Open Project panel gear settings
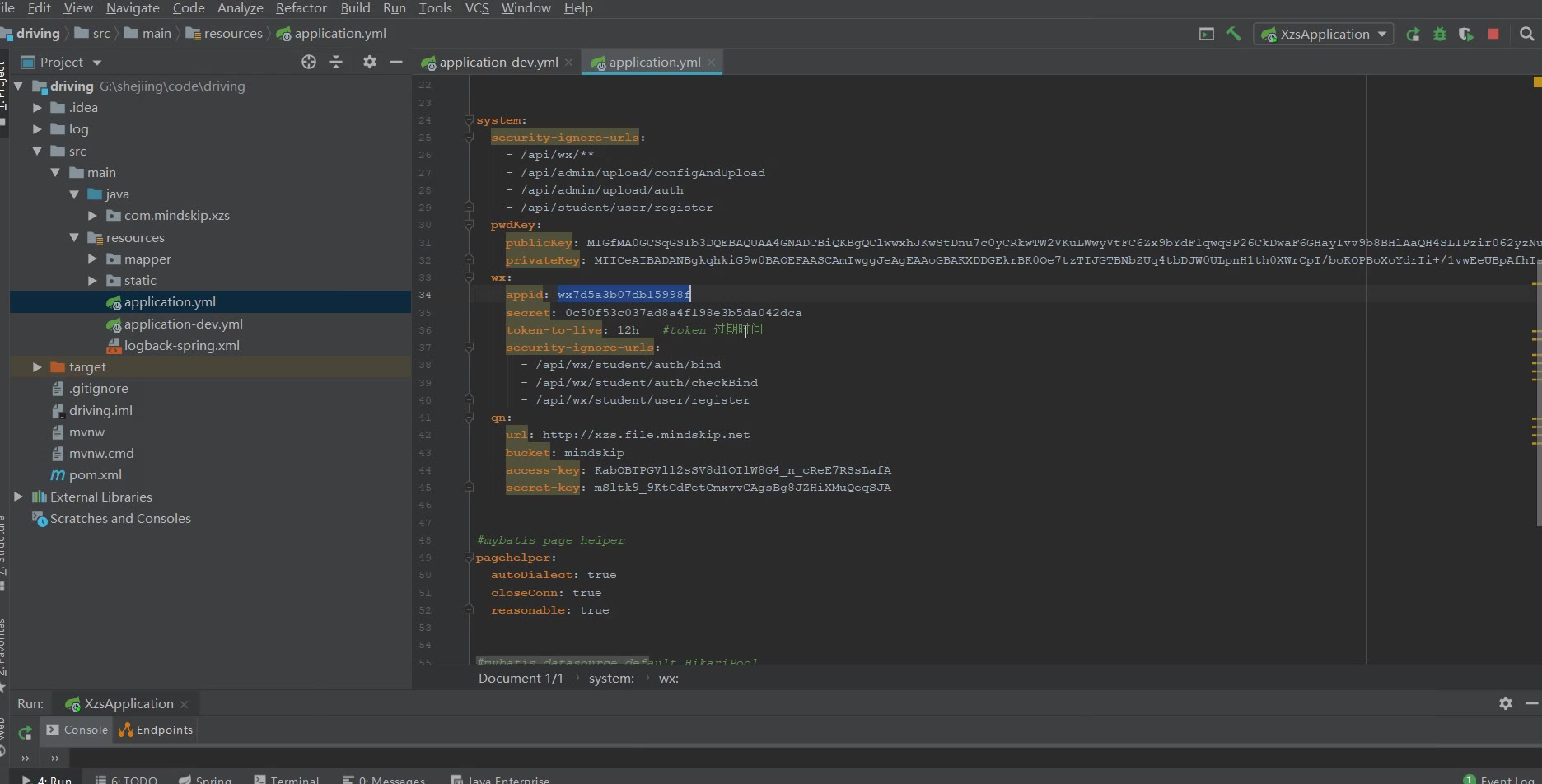The height and width of the screenshot is (784, 1542). (x=370, y=62)
